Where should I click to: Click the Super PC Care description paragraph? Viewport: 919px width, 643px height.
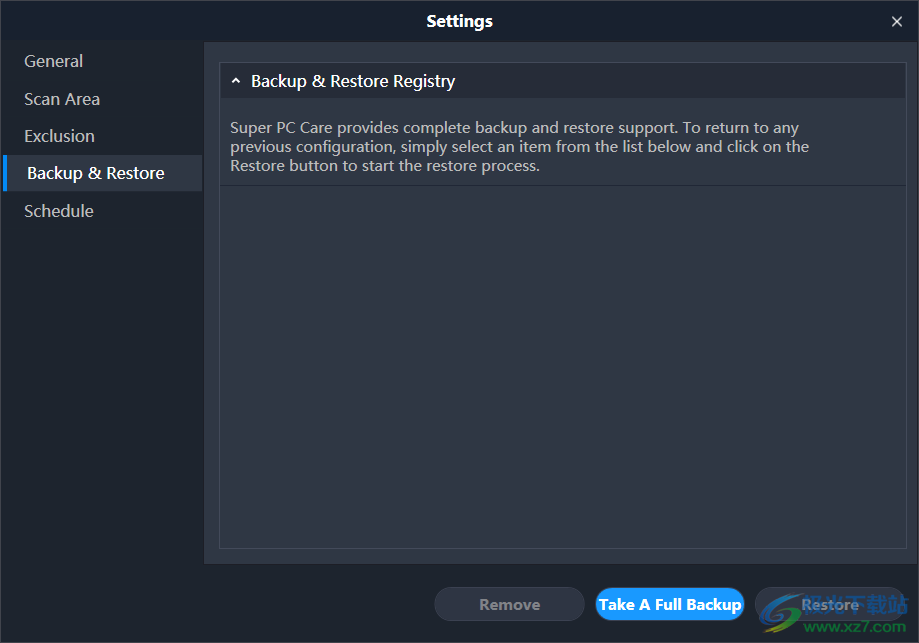coord(519,147)
